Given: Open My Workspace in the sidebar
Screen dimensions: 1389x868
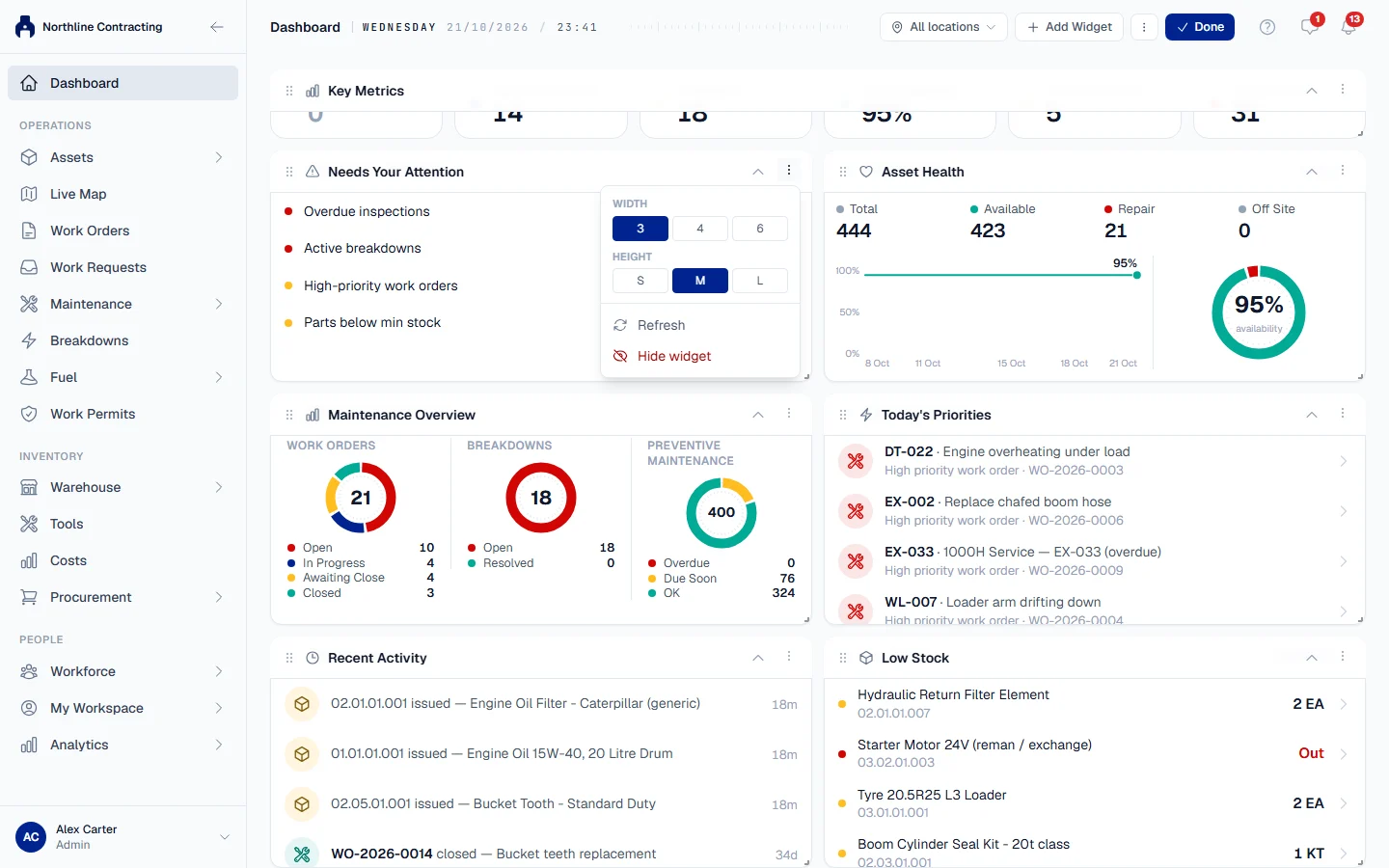Looking at the screenshot, I should [x=123, y=708].
